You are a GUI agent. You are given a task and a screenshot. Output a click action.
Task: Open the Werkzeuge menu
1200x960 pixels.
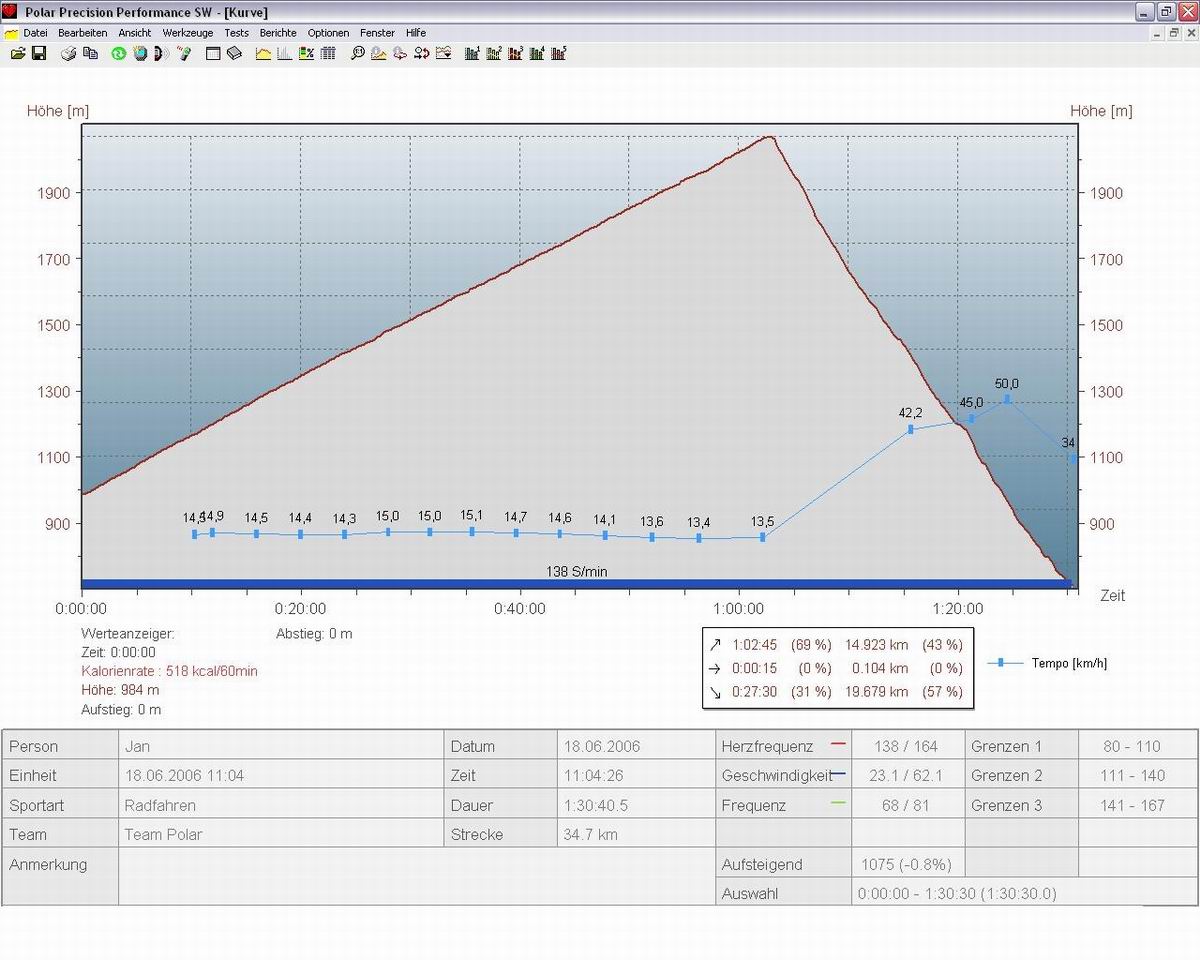tap(187, 33)
